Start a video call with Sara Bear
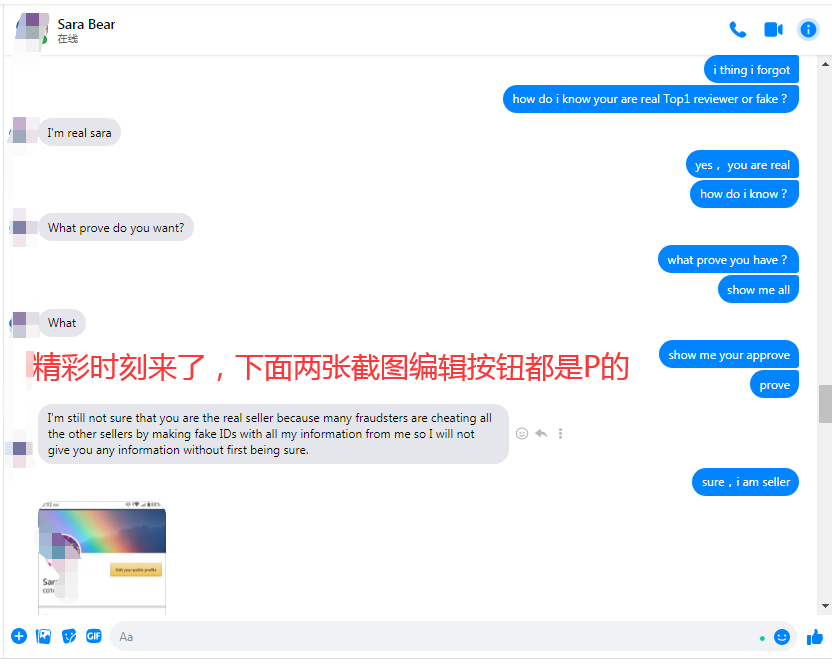 [773, 30]
